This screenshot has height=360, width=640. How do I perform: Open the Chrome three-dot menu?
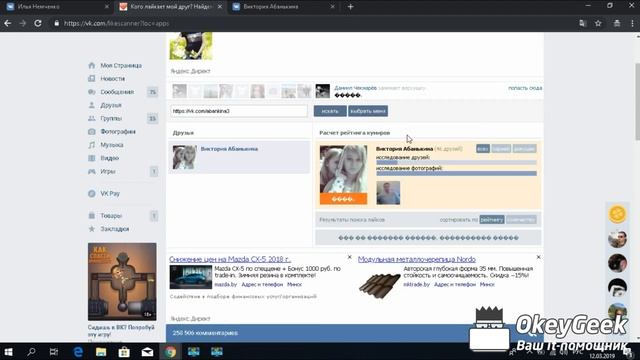tap(632, 23)
